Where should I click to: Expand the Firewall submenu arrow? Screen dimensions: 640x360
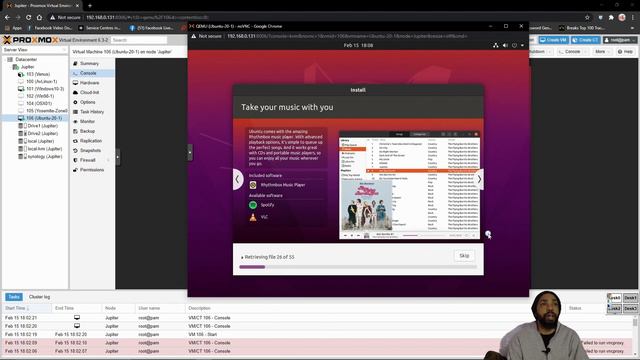(x=109, y=160)
